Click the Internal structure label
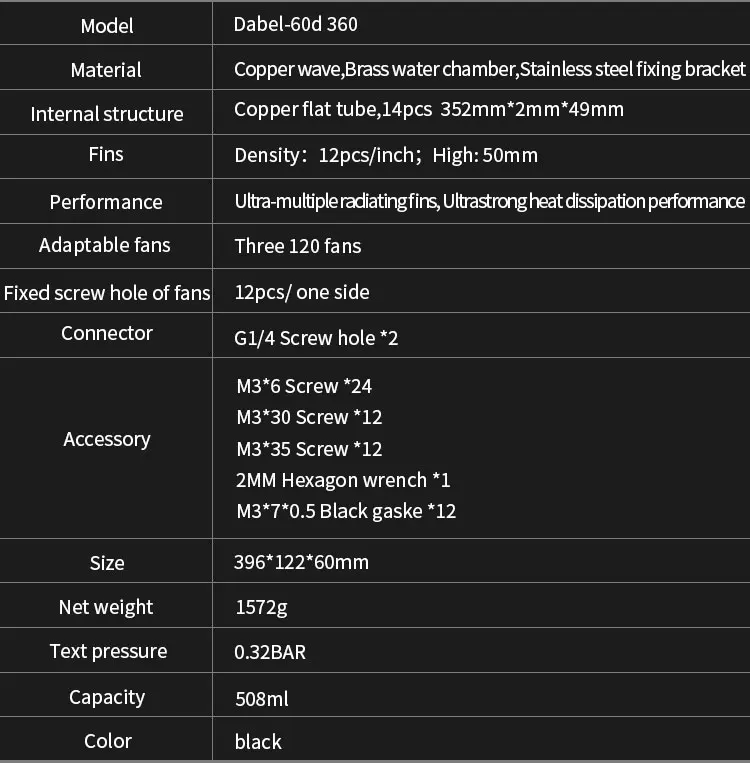This screenshot has width=750, height=763. pos(107,114)
